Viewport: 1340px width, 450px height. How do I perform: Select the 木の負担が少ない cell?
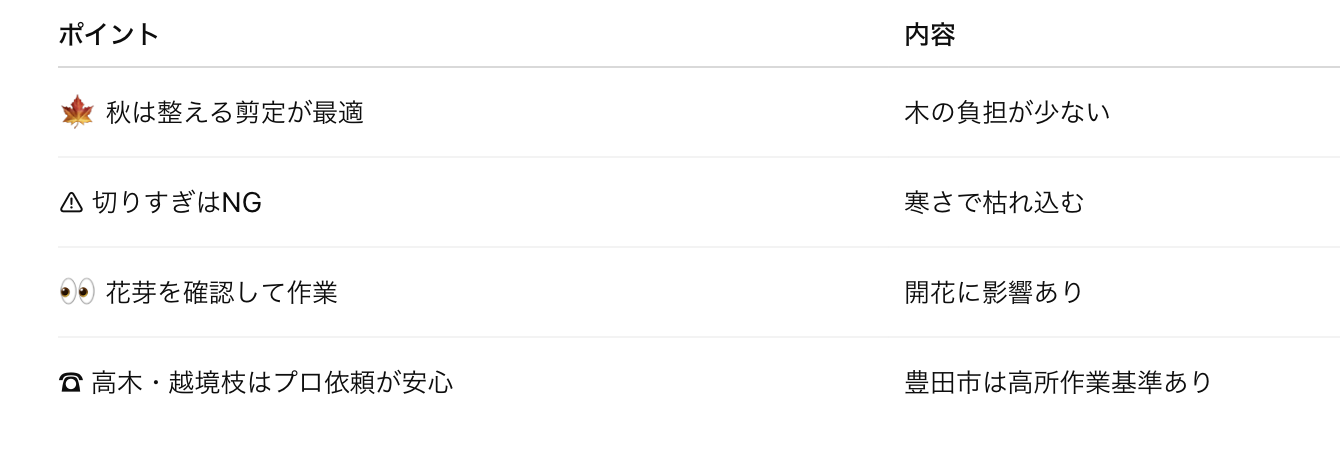point(1007,113)
